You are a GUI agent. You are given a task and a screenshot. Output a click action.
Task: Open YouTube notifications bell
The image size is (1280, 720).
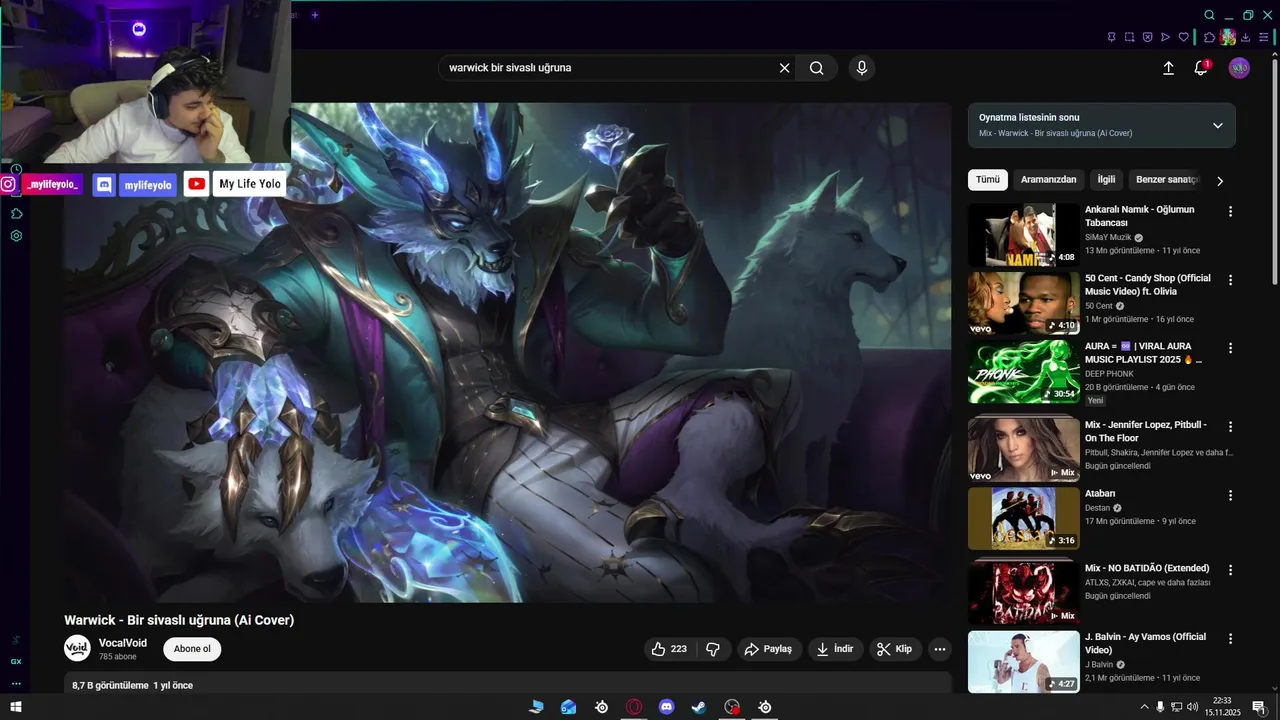(1201, 68)
